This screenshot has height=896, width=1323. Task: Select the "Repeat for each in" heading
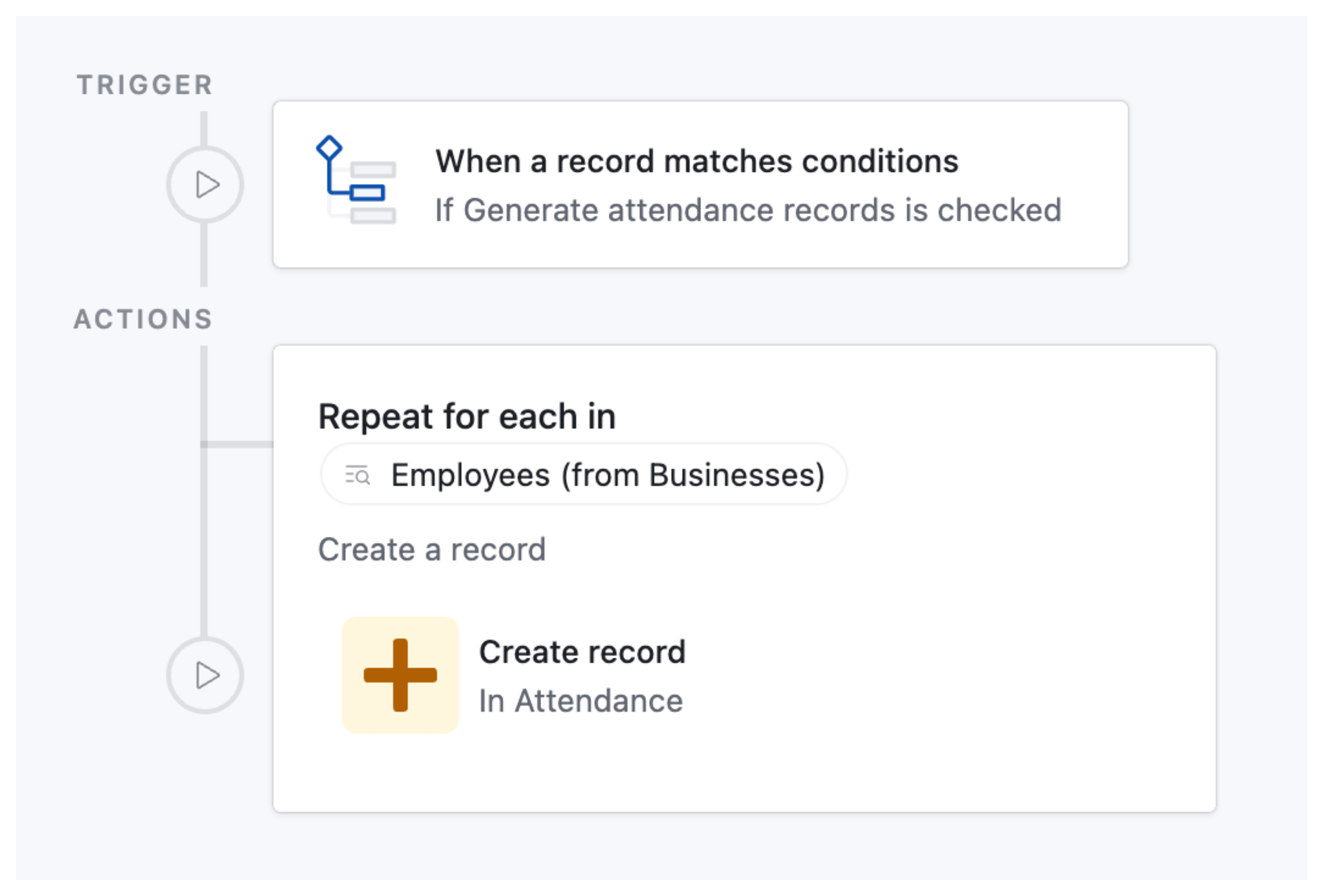click(467, 416)
